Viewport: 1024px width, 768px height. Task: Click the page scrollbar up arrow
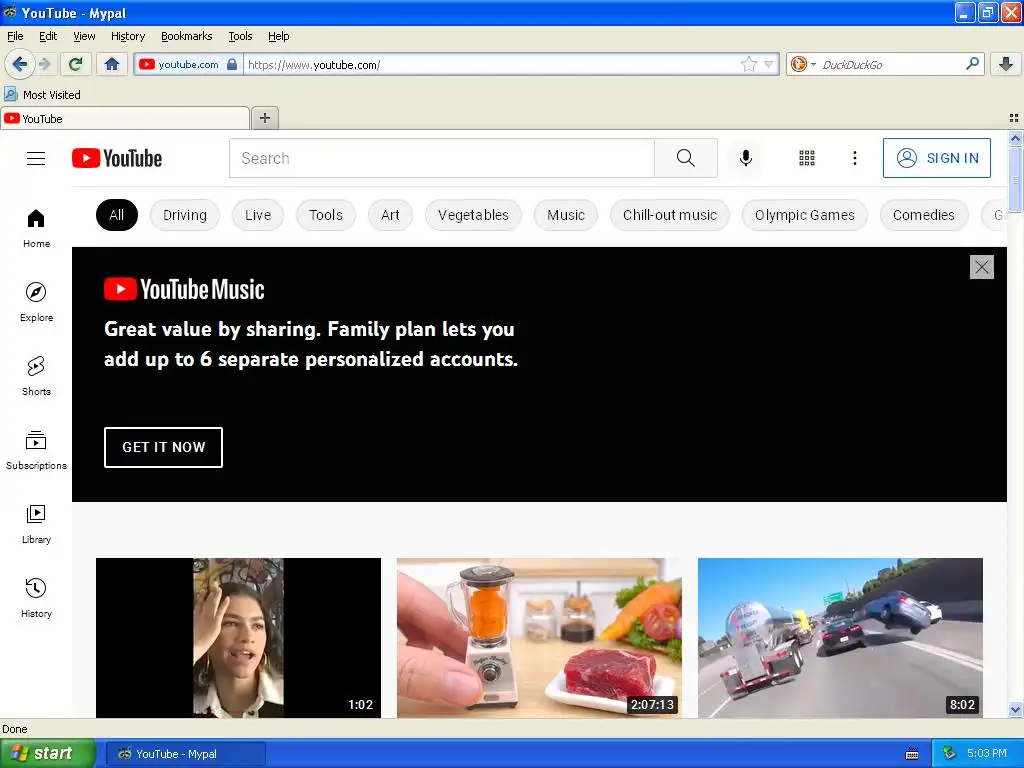[1015, 138]
